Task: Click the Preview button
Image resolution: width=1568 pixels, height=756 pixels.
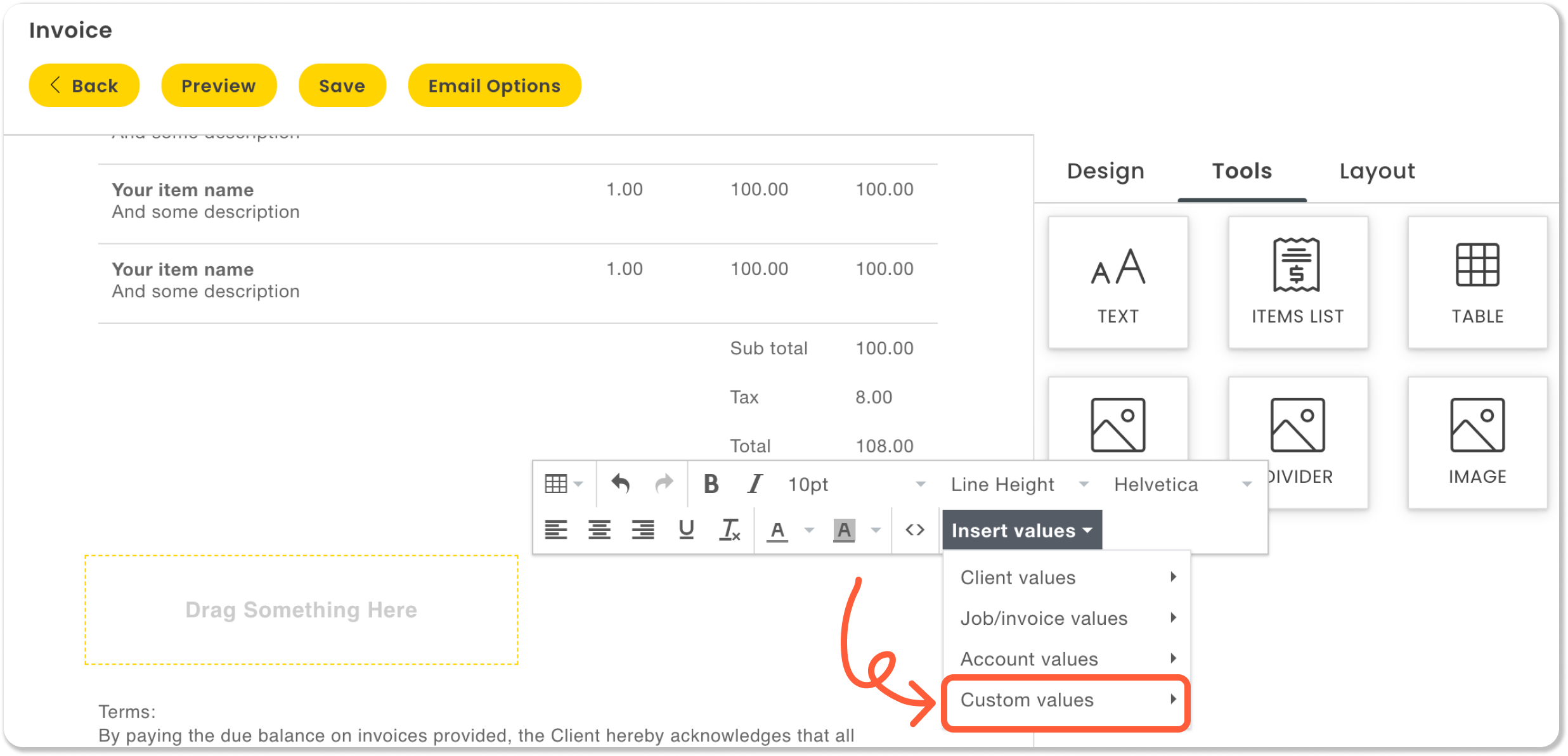Action: click(x=219, y=86)
